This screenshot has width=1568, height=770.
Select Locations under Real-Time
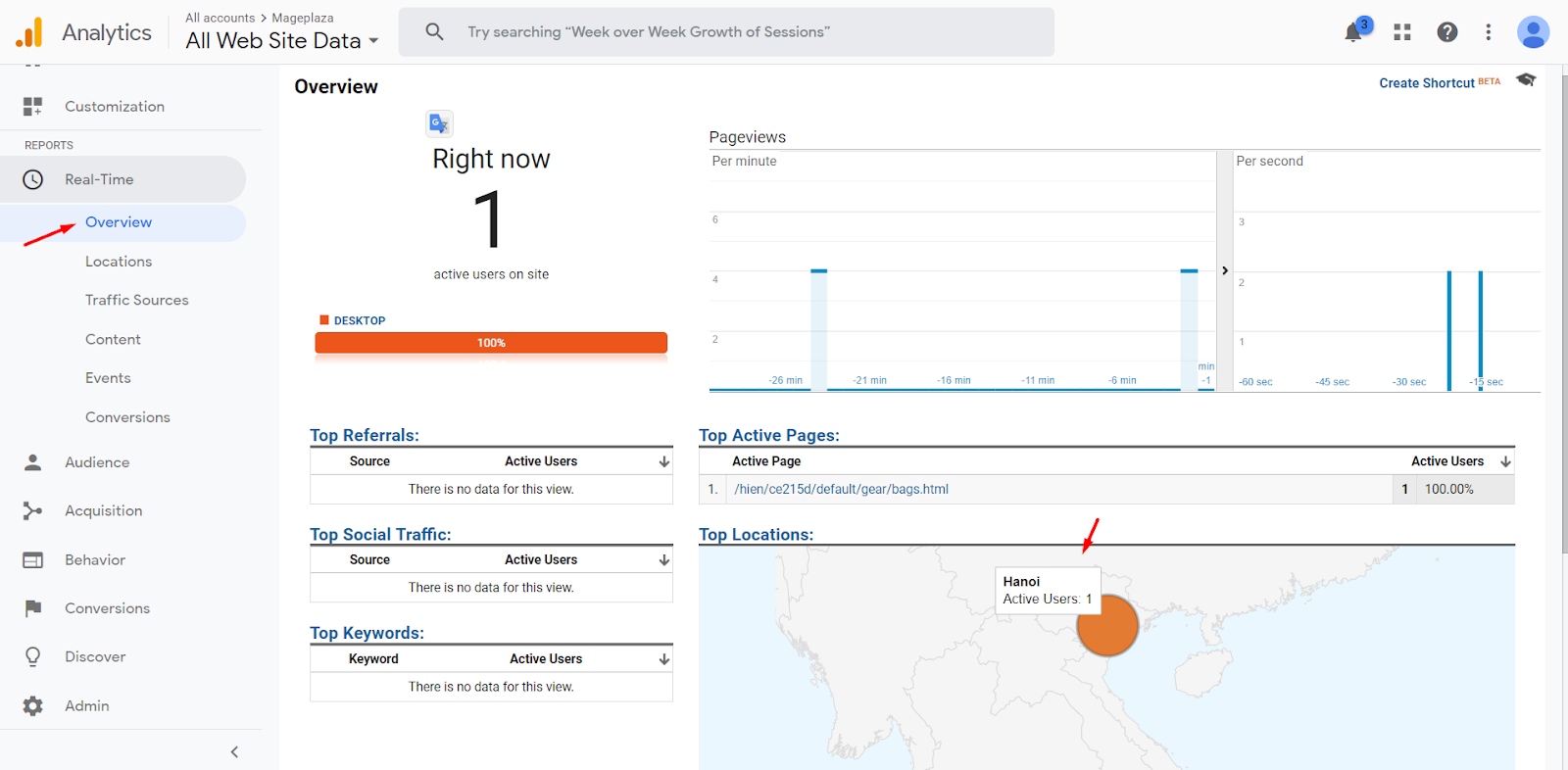point(119,262)
